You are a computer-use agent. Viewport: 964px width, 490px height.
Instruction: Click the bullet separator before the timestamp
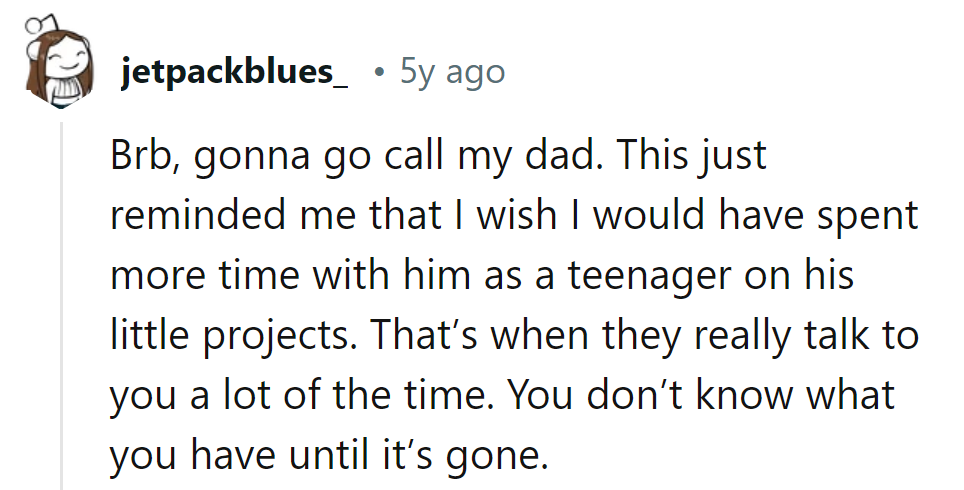pos(376,73)
